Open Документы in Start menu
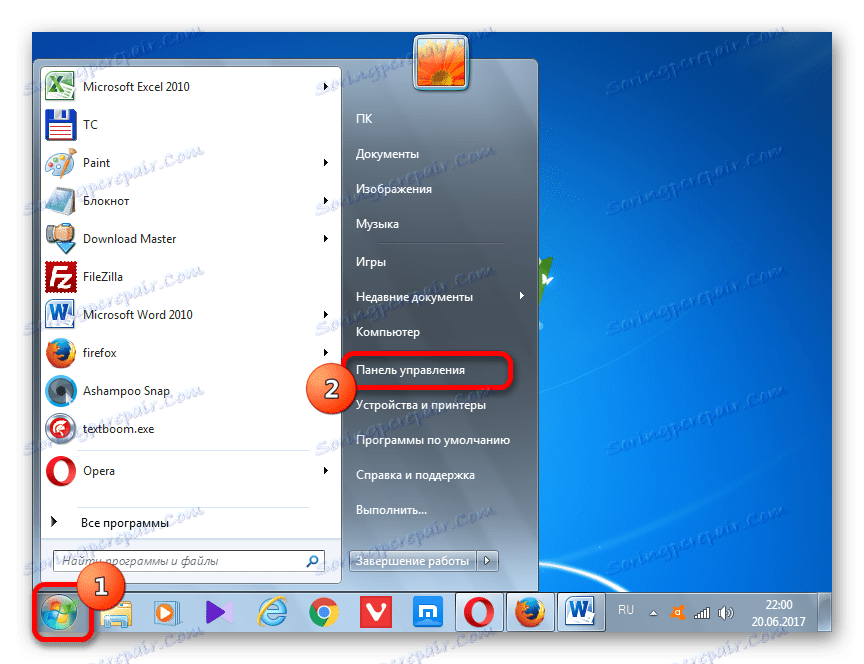 click(387, 154)
